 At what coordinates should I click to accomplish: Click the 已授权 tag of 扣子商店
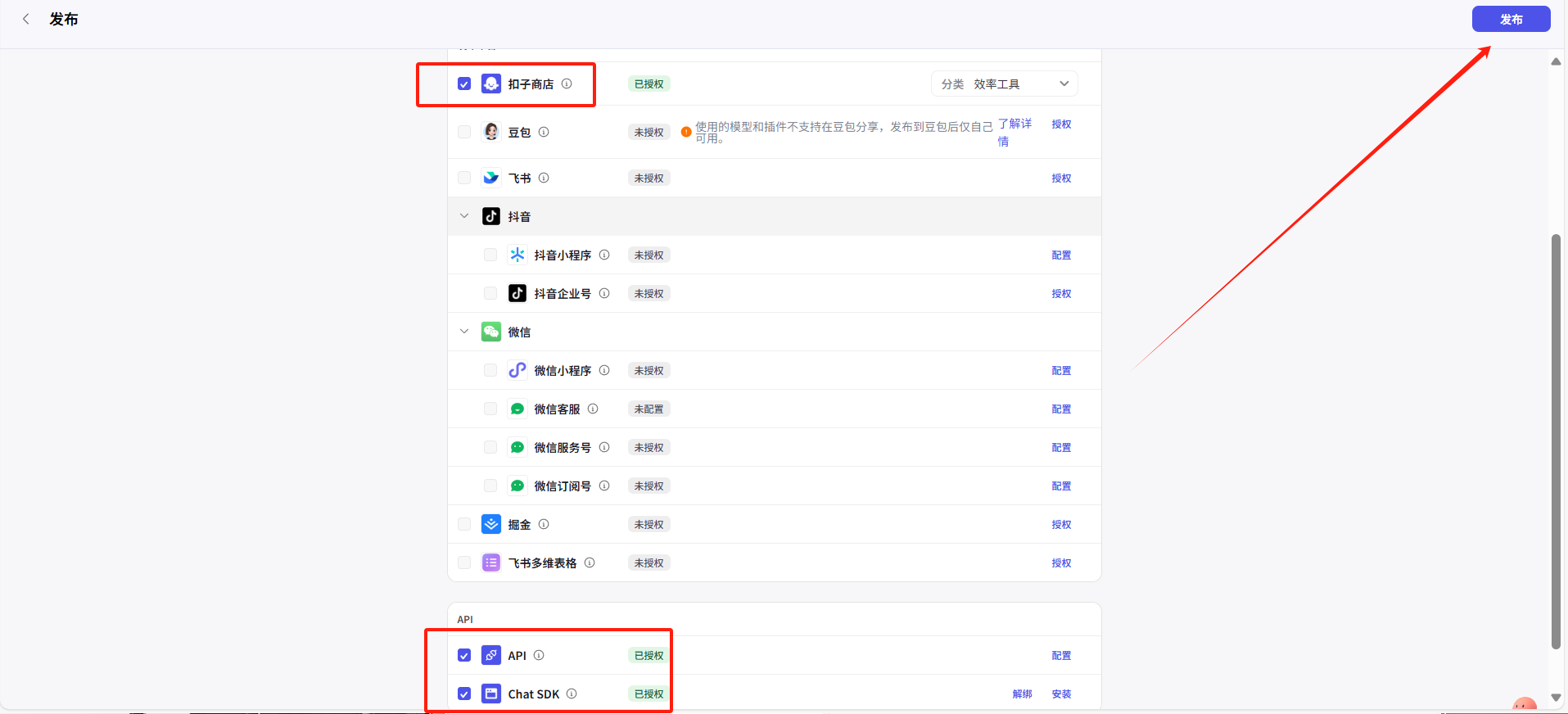point(649,84)
